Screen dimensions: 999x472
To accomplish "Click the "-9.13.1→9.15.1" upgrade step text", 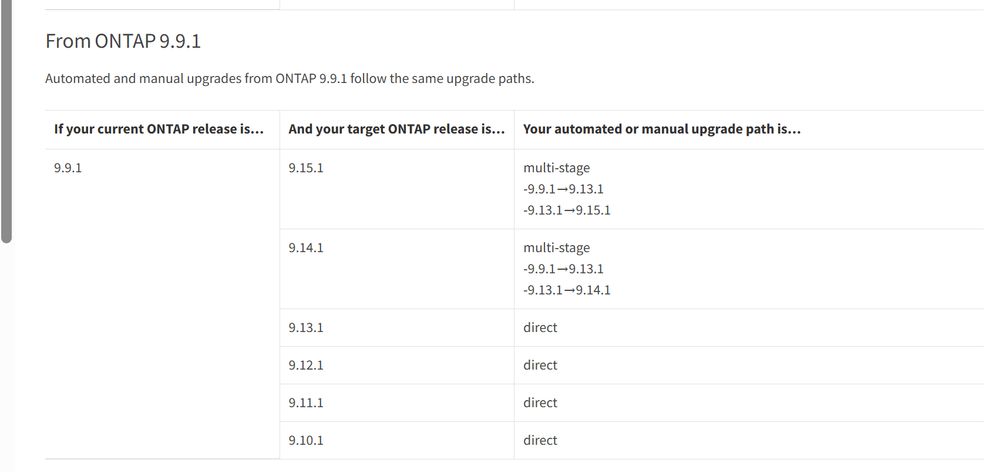I will tap(567, 210).
